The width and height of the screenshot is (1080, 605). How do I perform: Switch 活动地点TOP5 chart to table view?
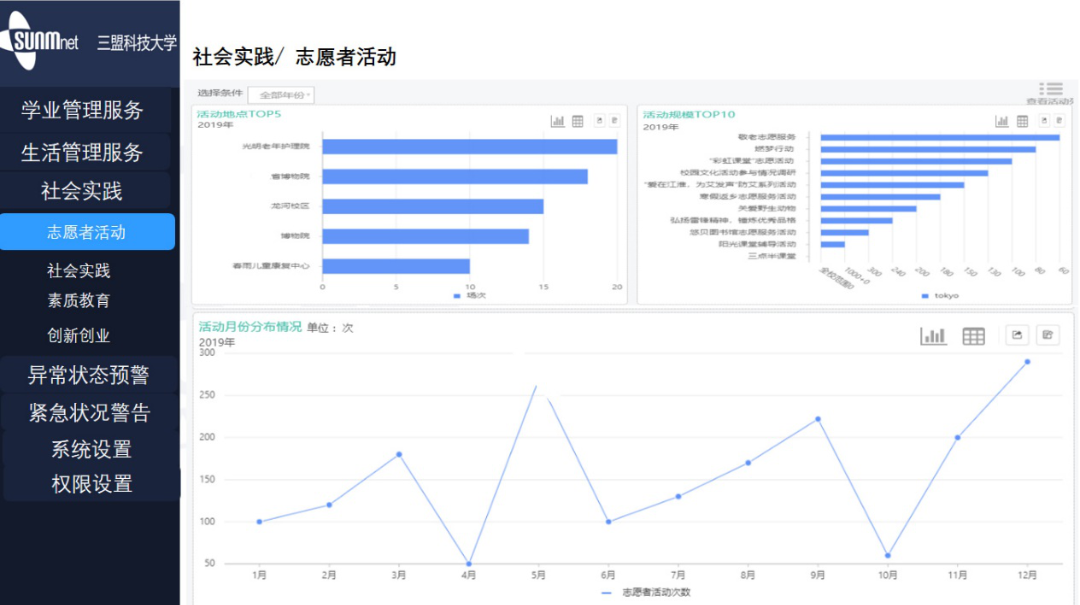pos(577,120)
